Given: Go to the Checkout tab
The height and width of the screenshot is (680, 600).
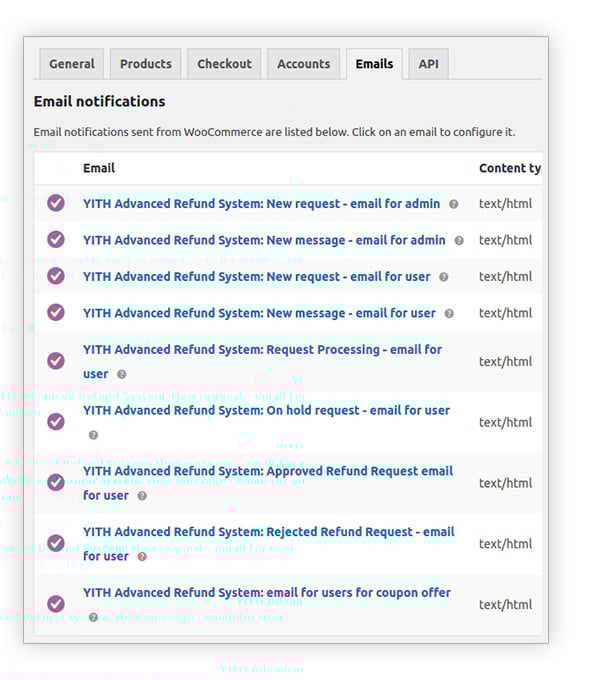Looking at the screenshot, I should (x=224, y=64).
